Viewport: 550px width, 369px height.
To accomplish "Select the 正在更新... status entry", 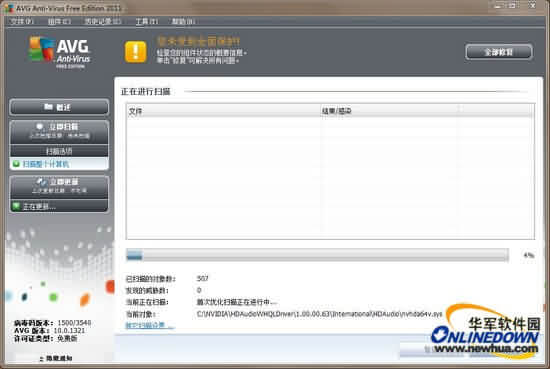I will (x=59, y=206).
